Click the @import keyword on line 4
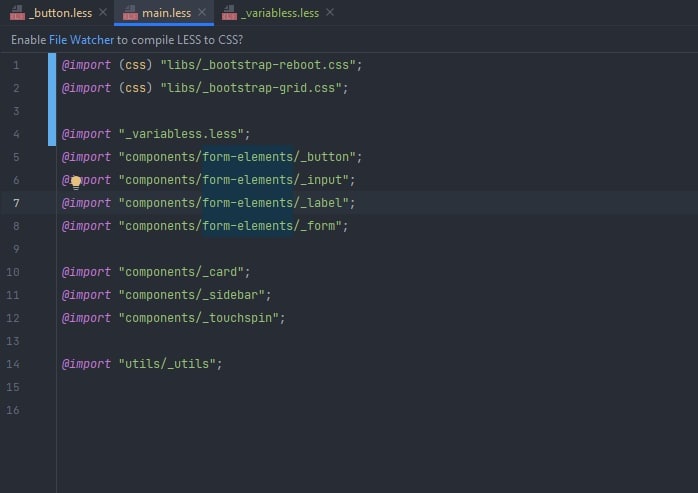 [x=86, y=134]
